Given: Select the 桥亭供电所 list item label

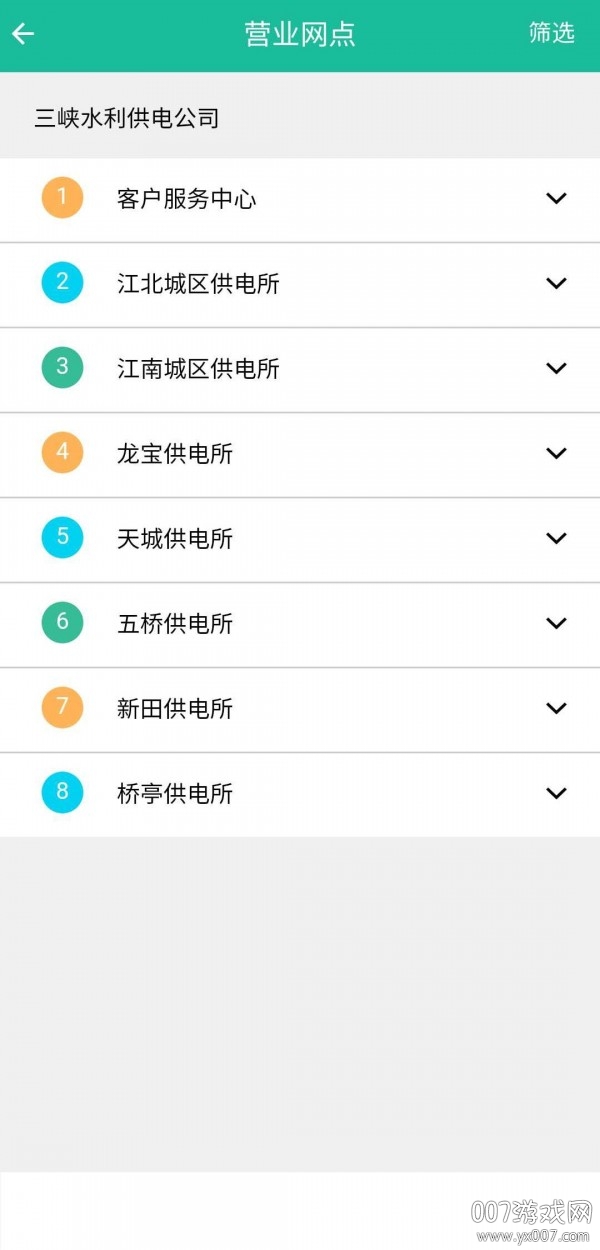Looking at the screenshot, I should [x=175, y=794].
